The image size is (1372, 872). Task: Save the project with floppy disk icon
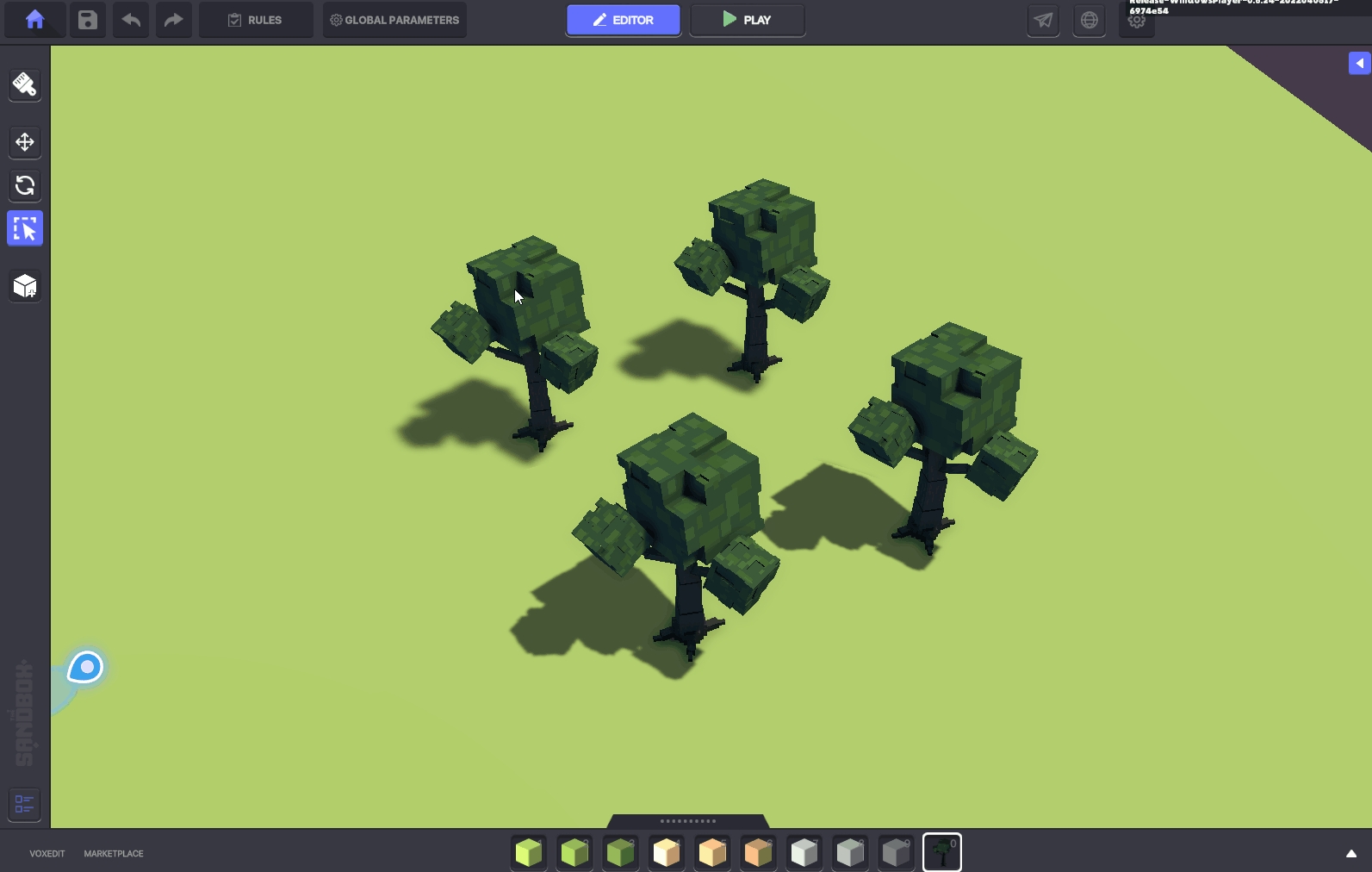(88, 20)
